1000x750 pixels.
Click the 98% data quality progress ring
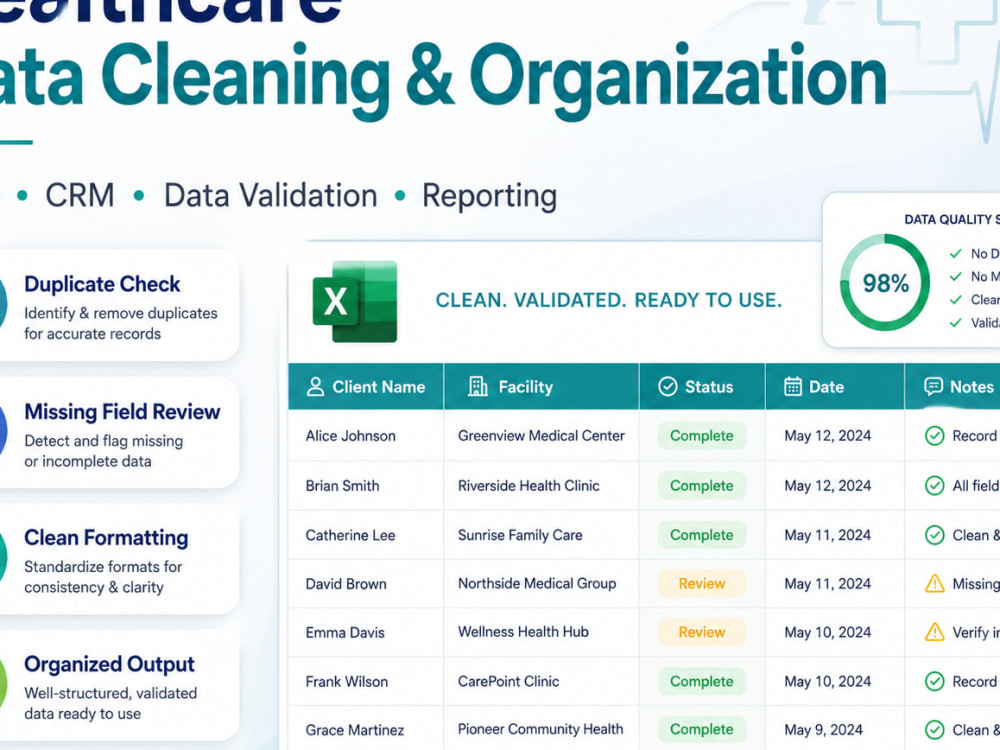tap(885, 283)
